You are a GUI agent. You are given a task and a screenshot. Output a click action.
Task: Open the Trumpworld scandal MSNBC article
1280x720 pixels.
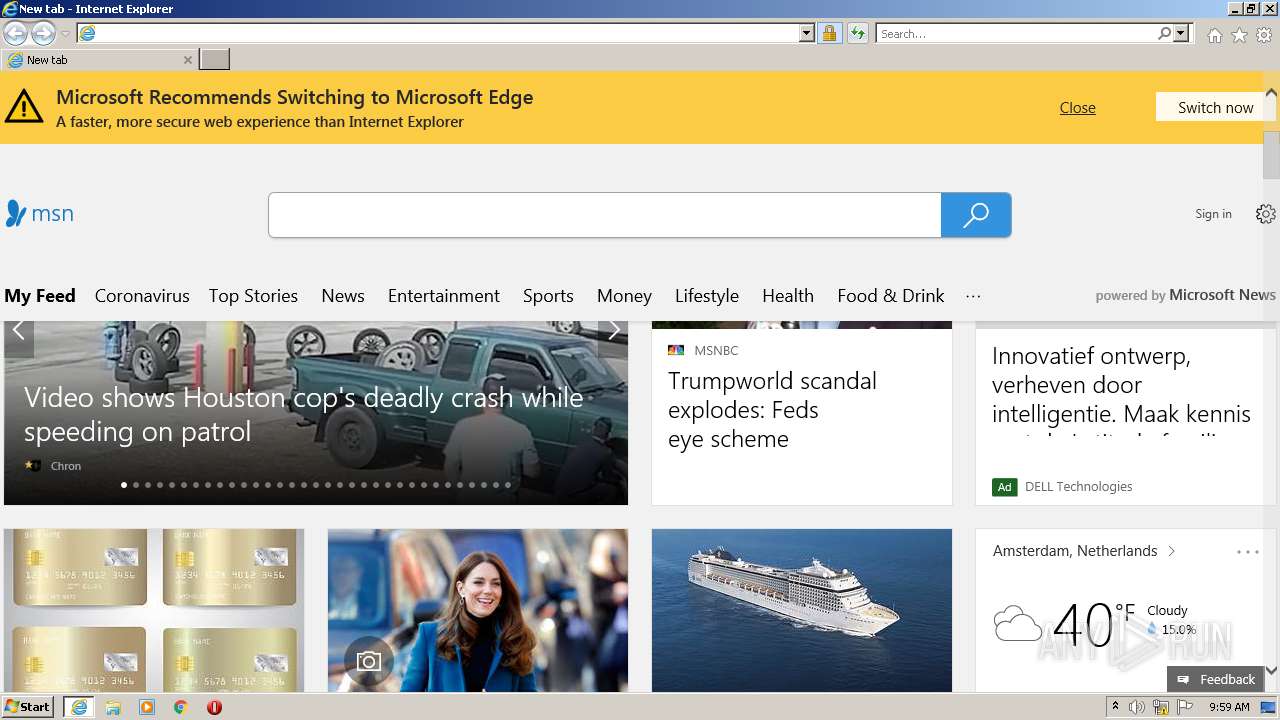pos(772,410)
